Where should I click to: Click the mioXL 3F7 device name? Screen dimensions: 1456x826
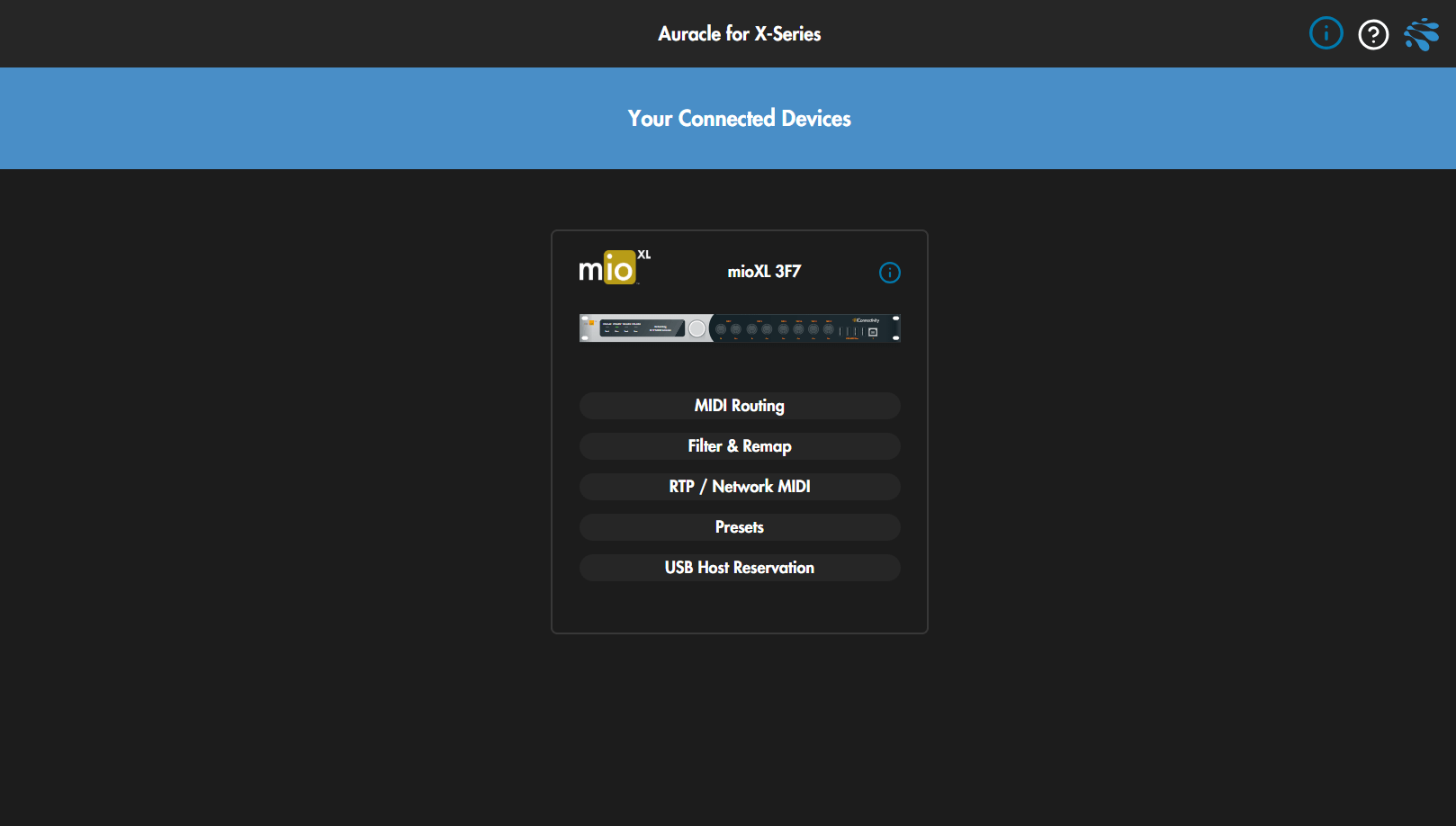[764, 272]
